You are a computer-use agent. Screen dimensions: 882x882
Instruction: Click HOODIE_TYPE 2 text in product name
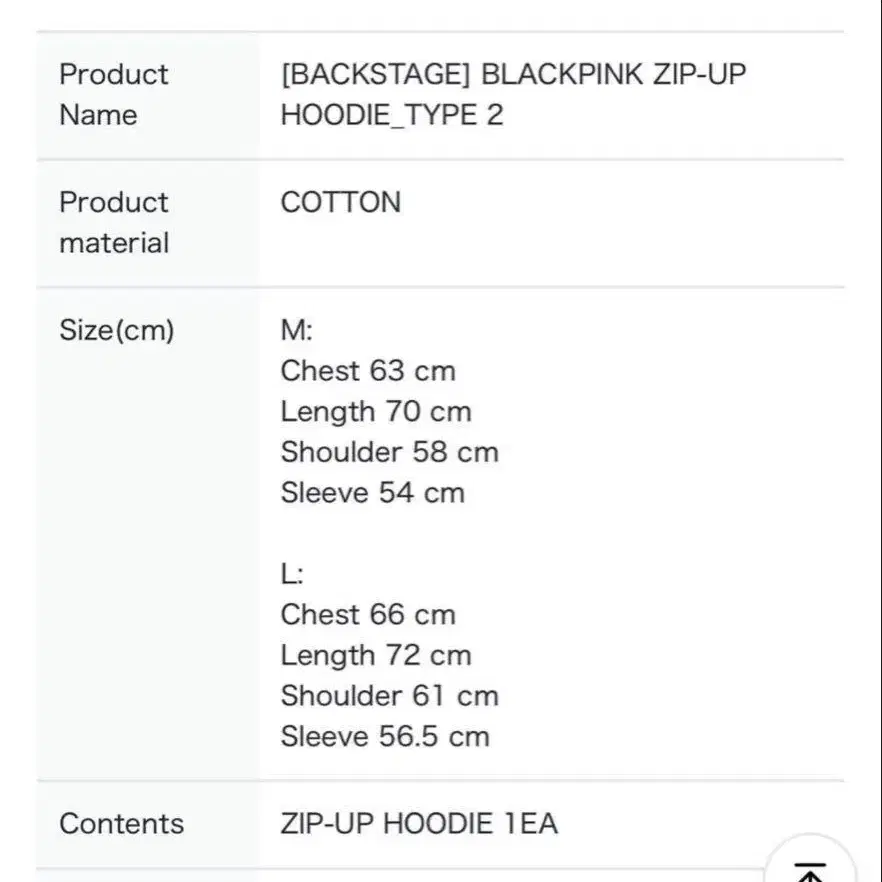coord(392,115)
